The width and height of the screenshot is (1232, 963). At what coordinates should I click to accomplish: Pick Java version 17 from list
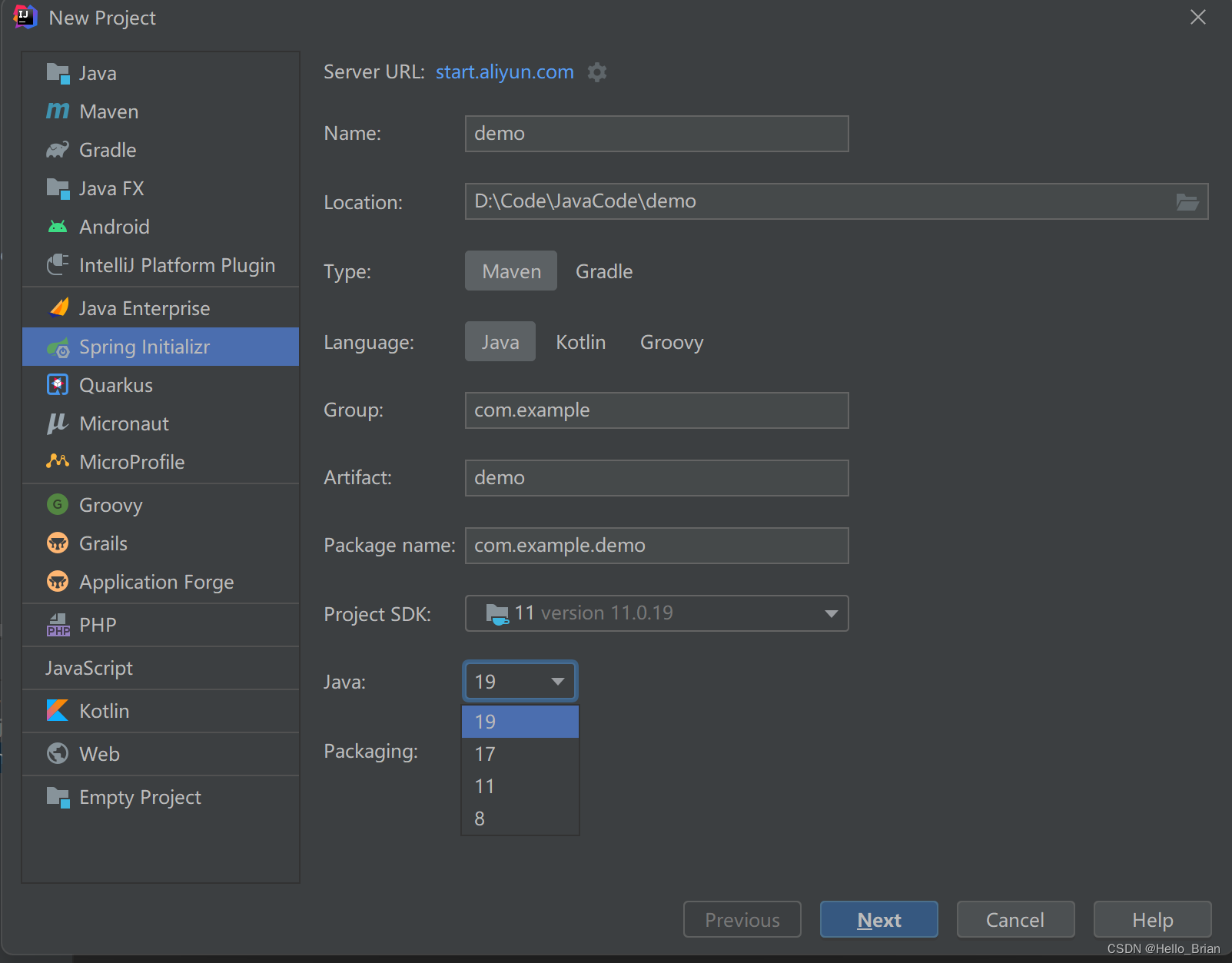tap(520, 754)
